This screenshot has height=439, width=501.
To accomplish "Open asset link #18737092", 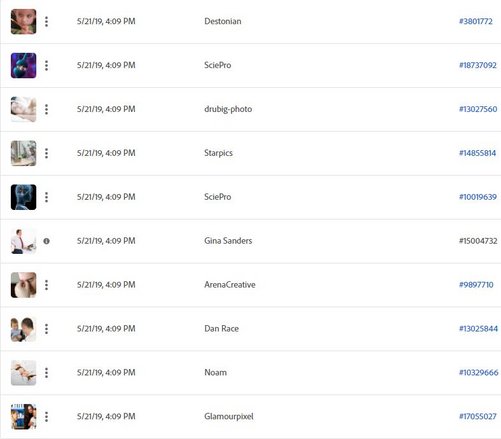I will 478,65.
